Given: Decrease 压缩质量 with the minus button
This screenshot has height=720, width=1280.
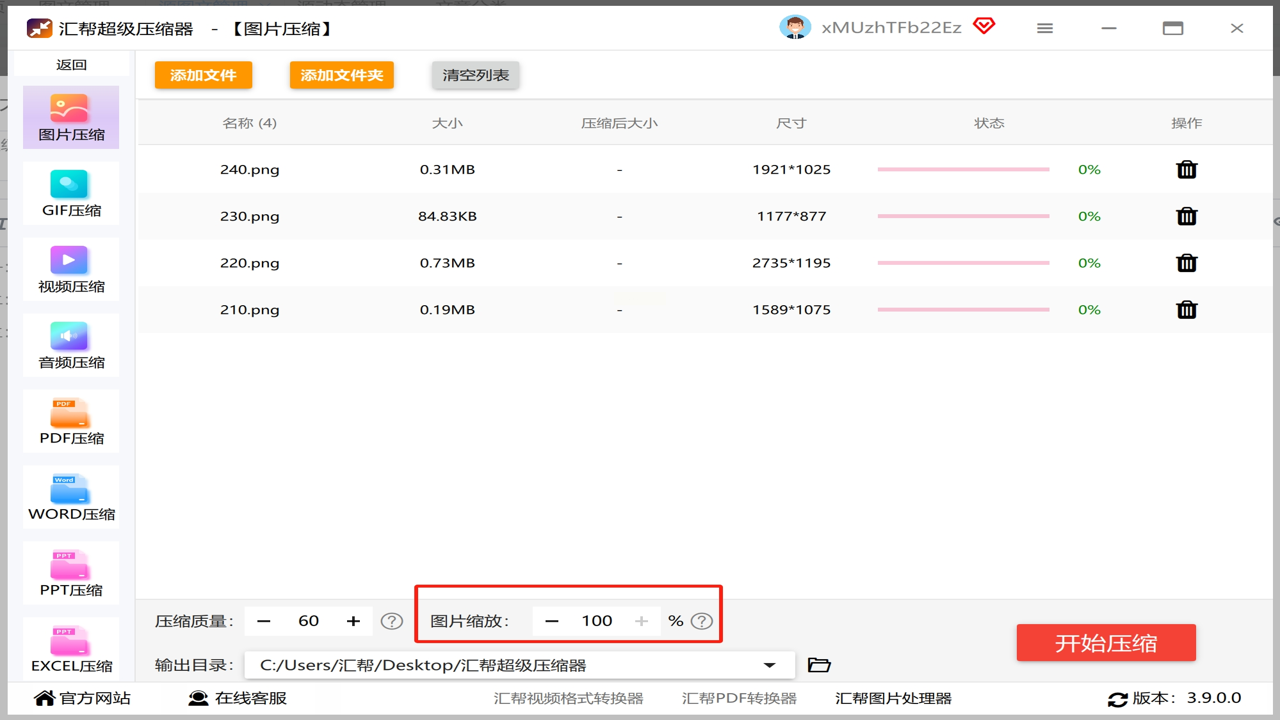Looking at the screenshot, I should (264, 621).
